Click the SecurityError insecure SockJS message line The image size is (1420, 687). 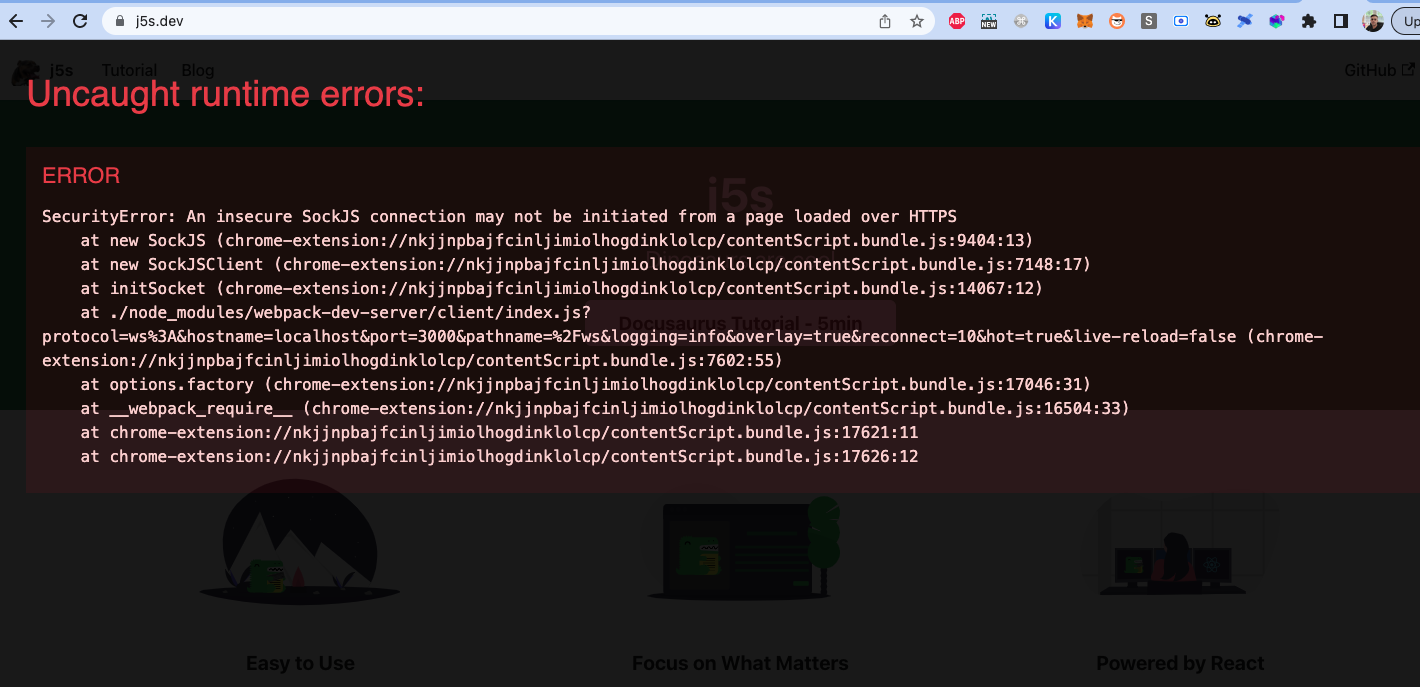pos(499,217)
